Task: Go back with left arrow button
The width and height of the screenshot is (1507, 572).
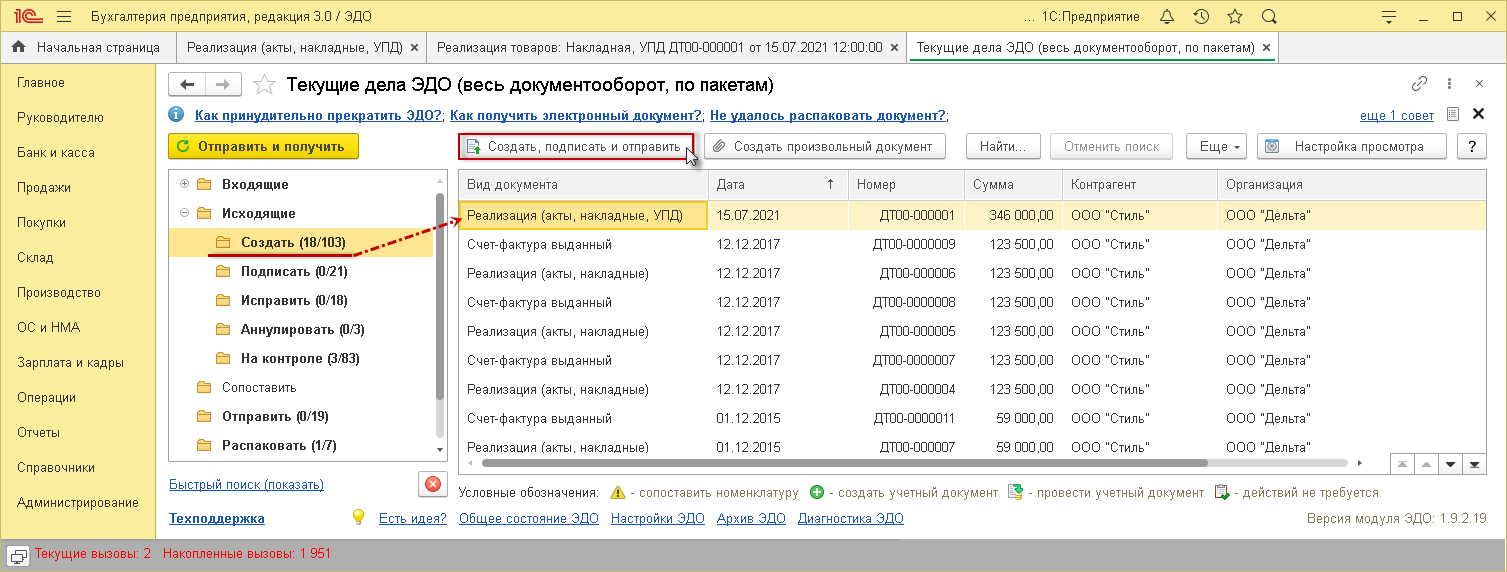Action: pyautogui.click(x=187, y=85)
